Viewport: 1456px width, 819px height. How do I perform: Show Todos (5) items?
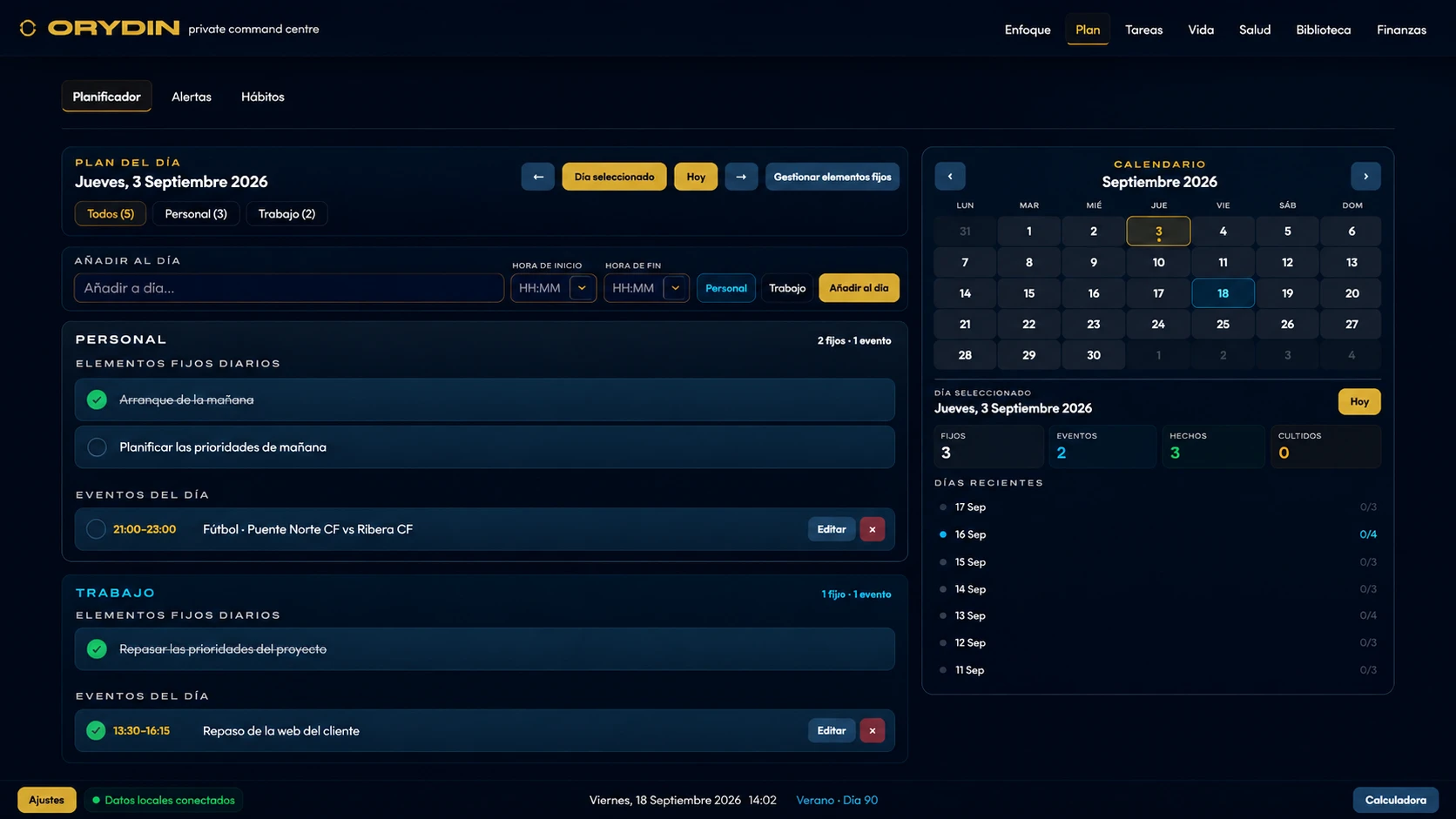(x=111, y=214)
